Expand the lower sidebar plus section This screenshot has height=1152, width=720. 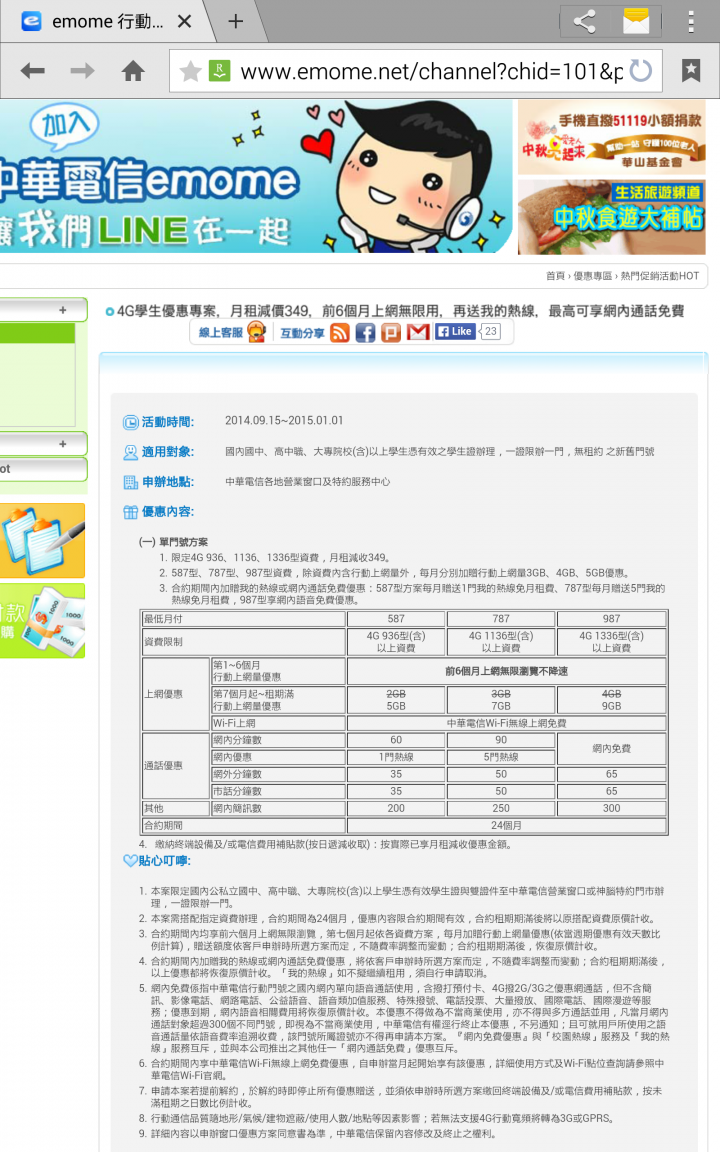point(62,444)
